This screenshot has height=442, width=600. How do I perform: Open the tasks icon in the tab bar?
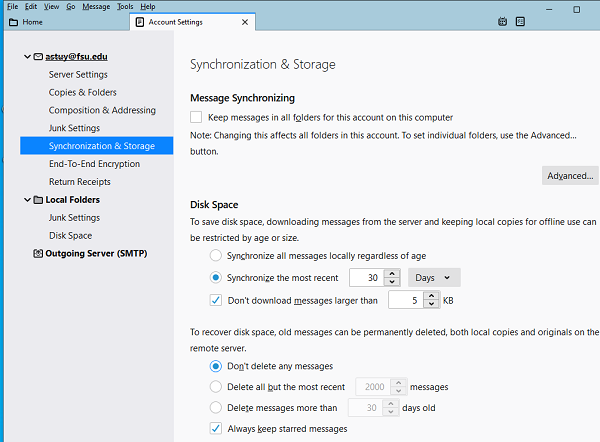click(x=520, y=22)
